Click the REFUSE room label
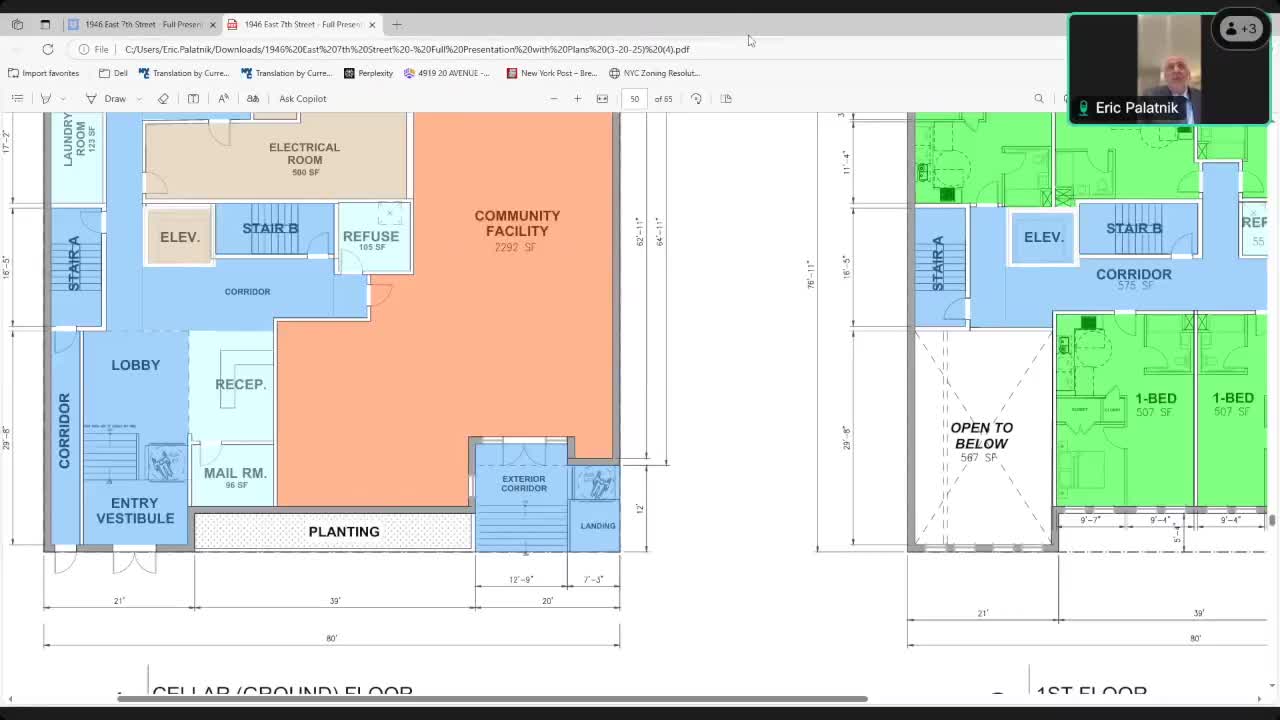 point(371,236)
